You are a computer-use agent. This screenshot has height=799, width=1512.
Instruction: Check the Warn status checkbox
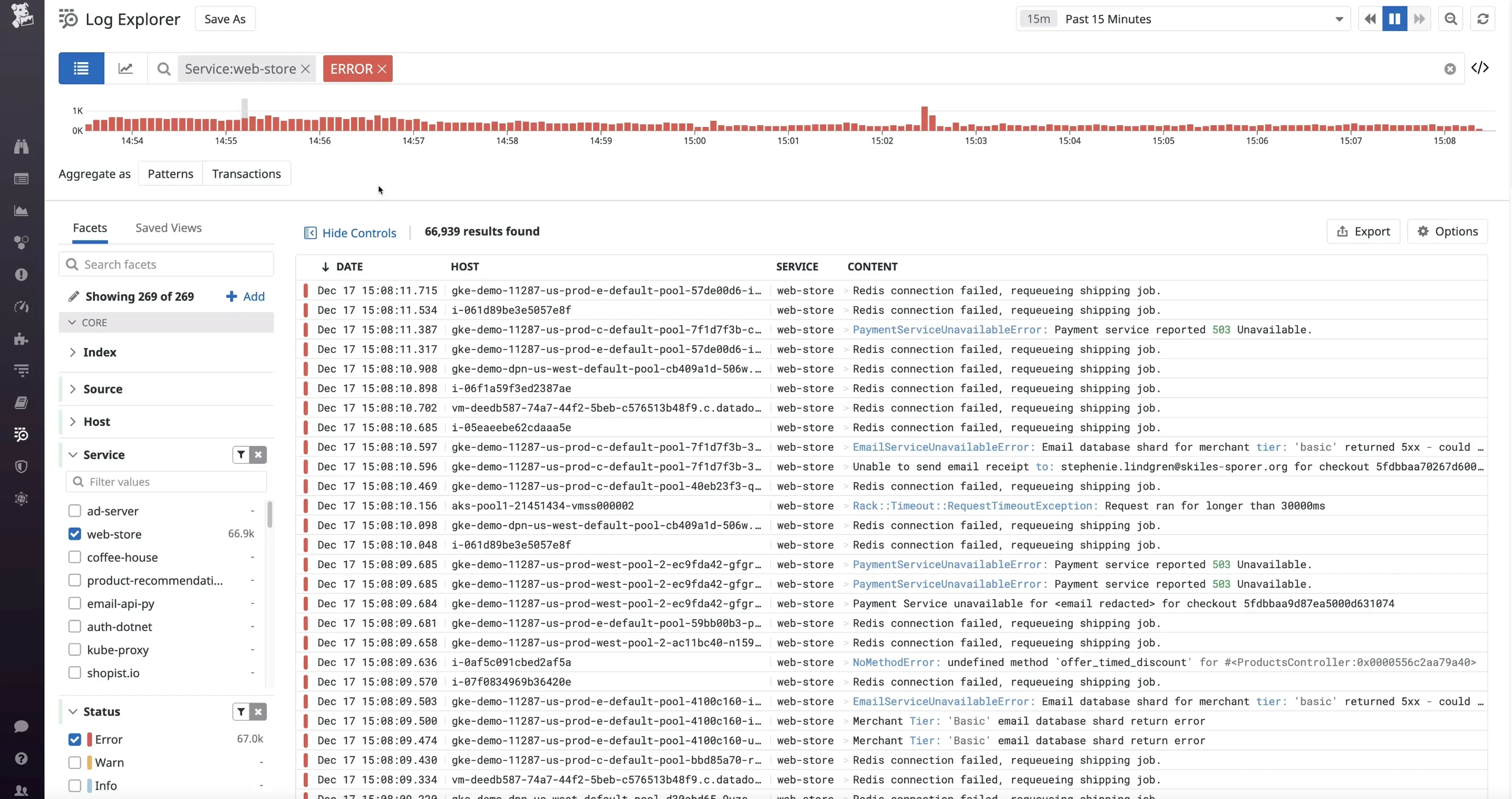(x=74, y=763)
